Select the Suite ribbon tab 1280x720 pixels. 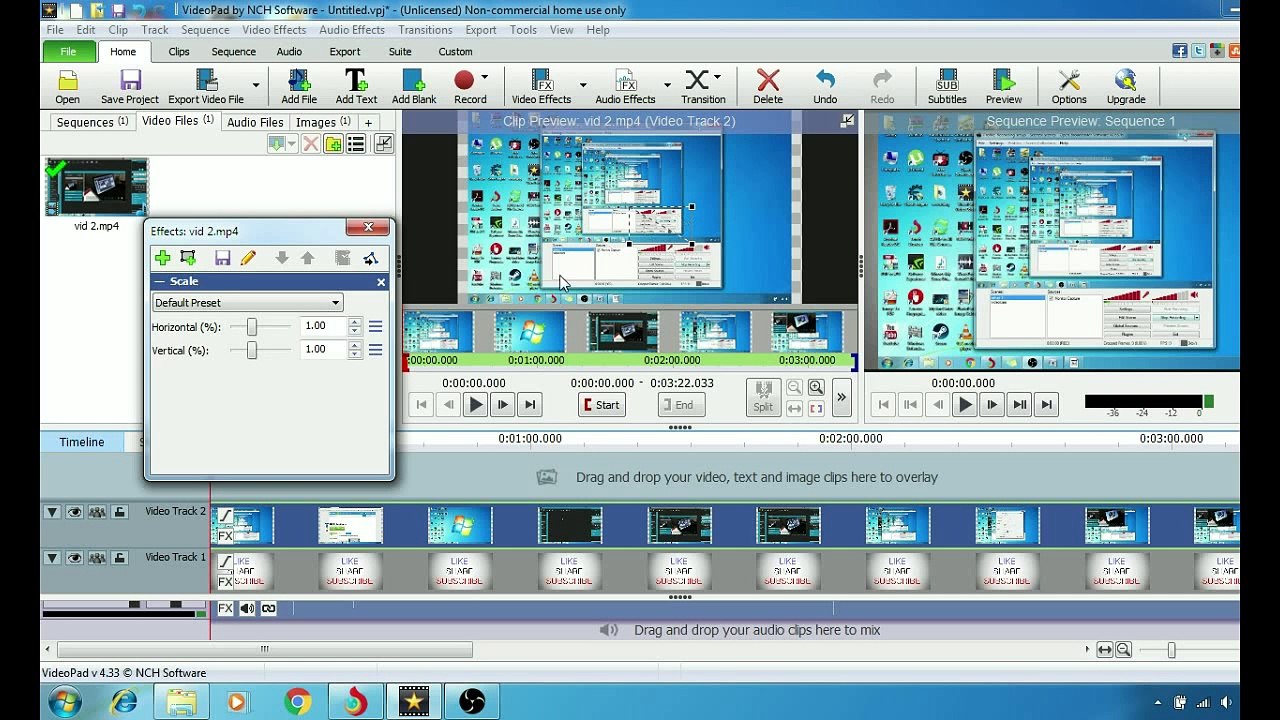tap(400, 52)
